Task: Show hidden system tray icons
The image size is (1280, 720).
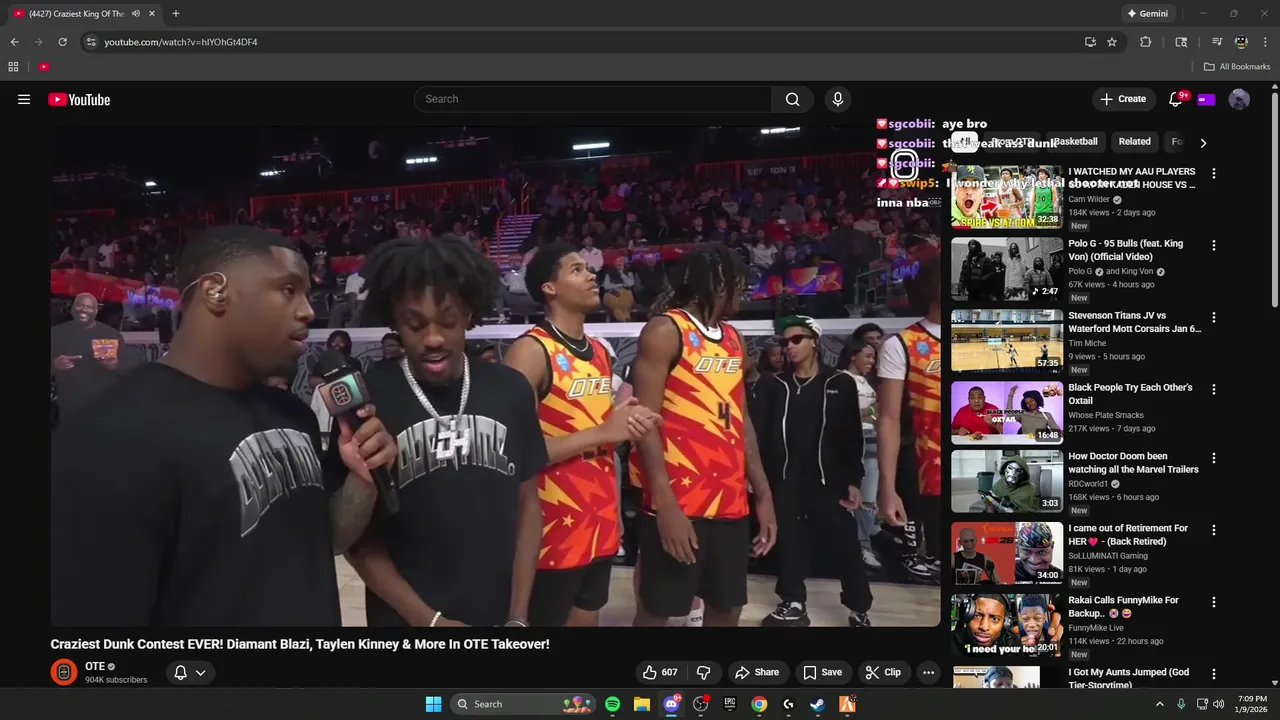Action: 1160,704
